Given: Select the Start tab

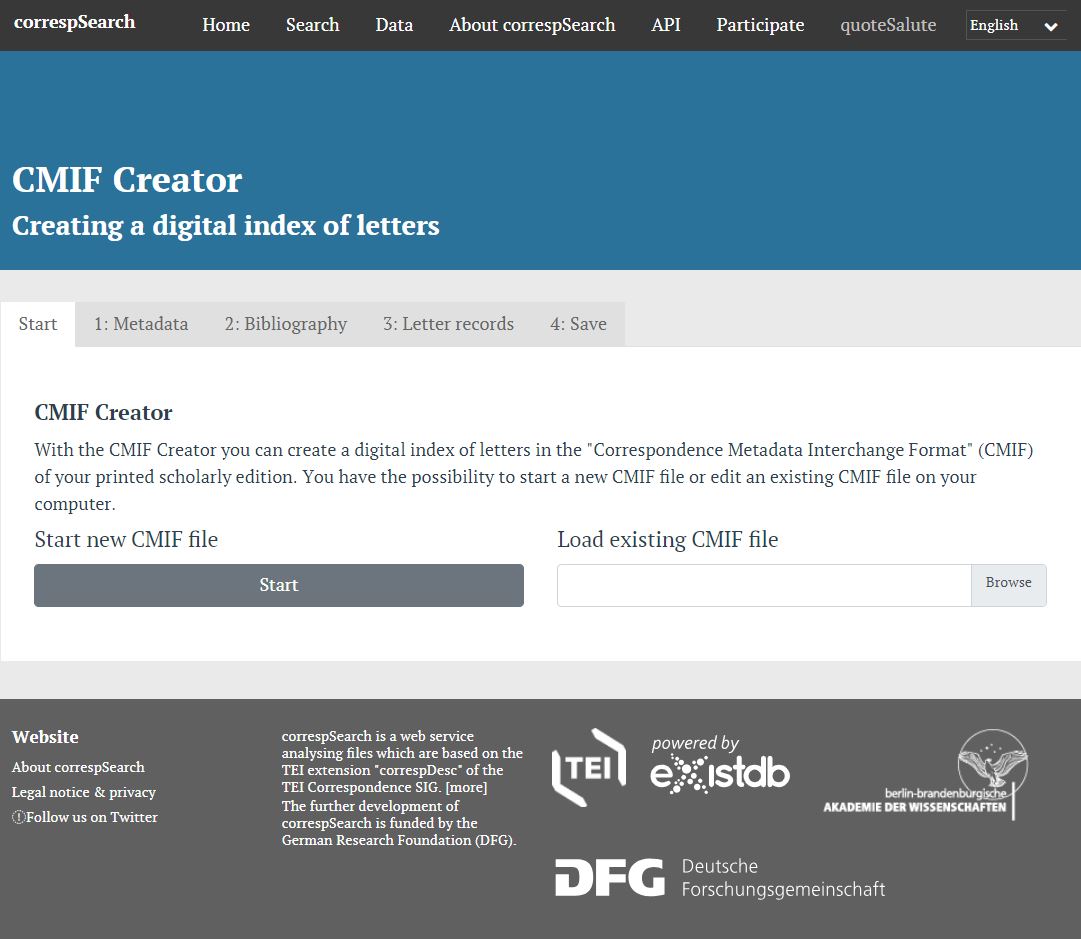Looking at the screenshot, I should (38, 324).
